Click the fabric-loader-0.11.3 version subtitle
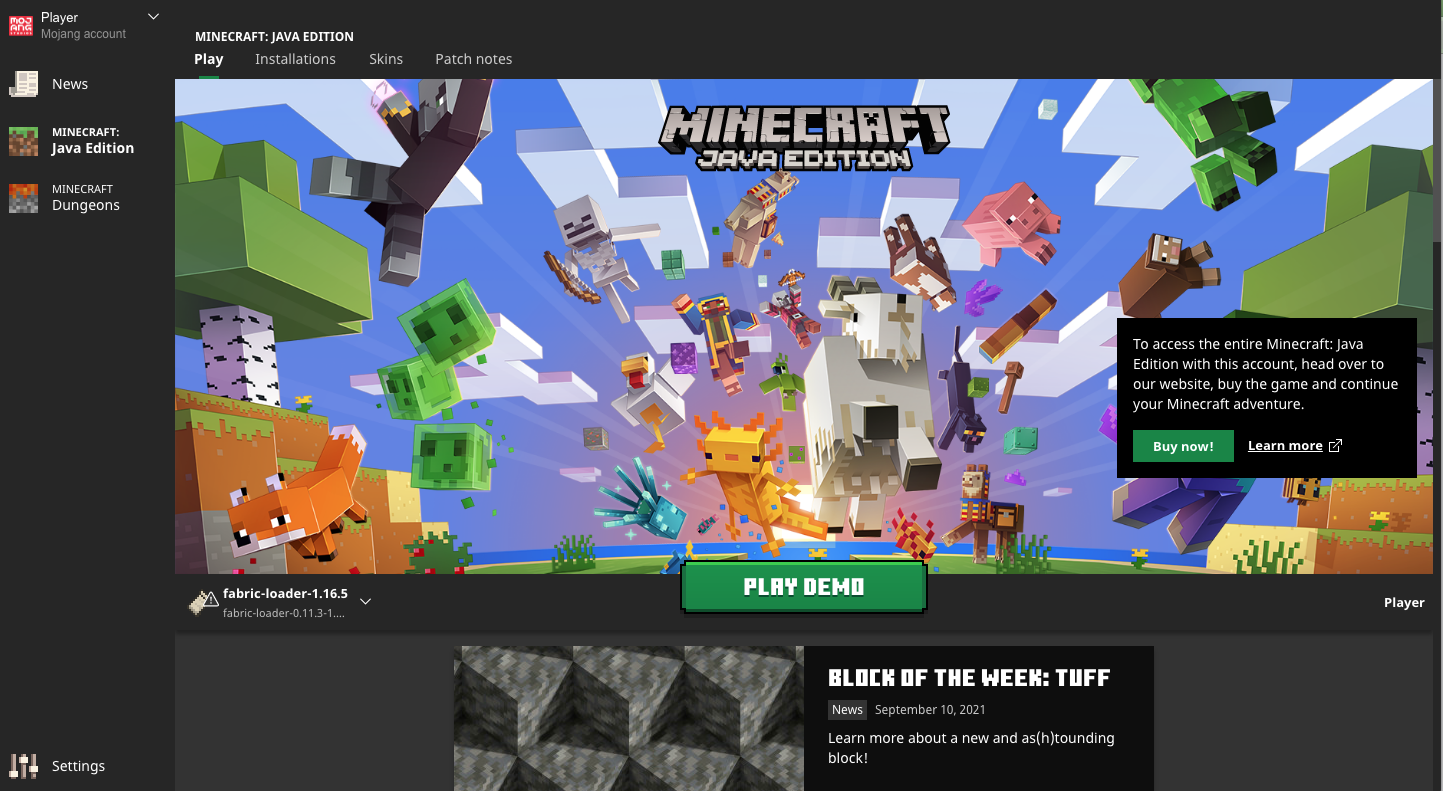The width and height of the screenshot is (1443, 791). click(x=284, y=613)
